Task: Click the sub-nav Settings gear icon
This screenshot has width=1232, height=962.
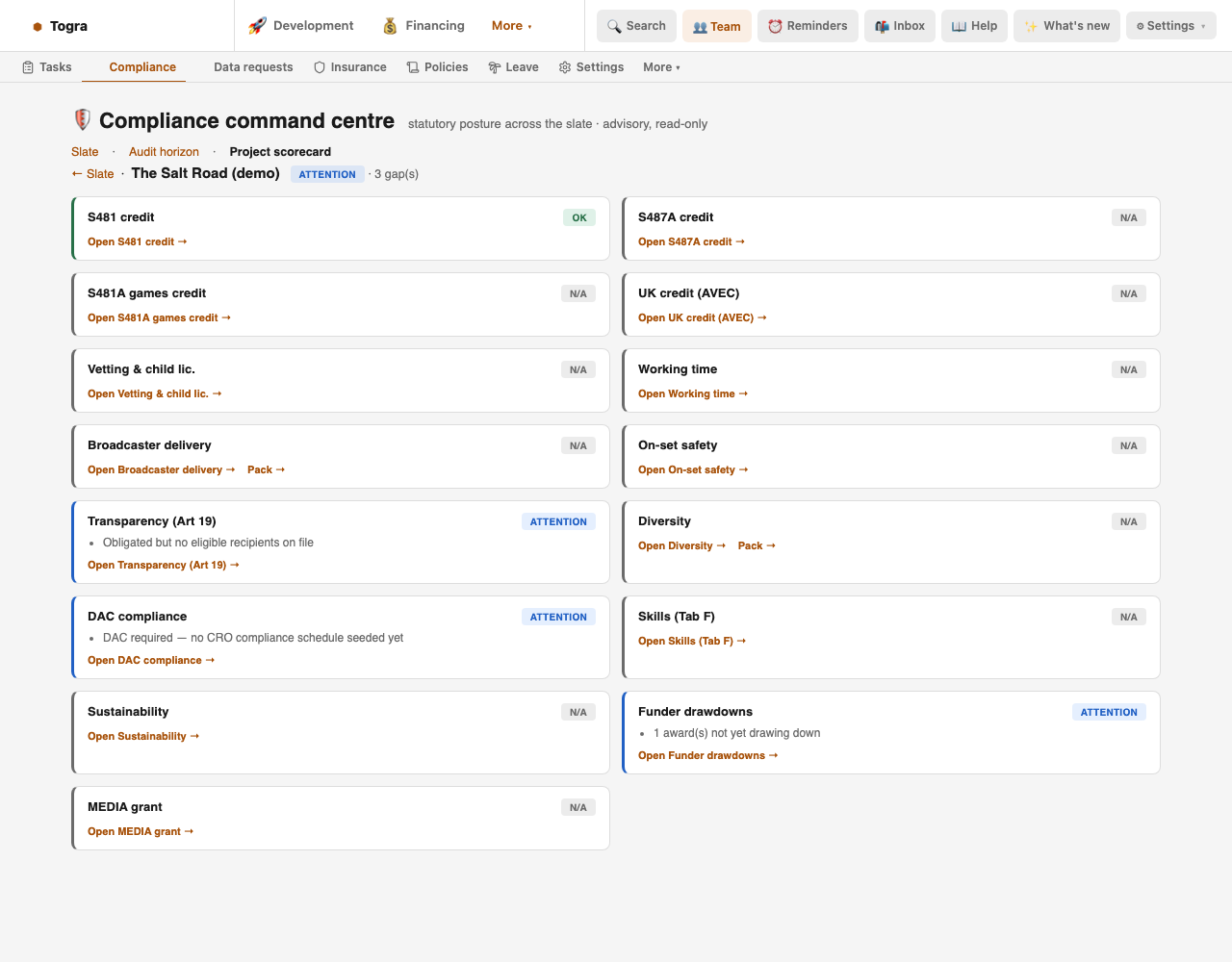Action: (565, 67)
